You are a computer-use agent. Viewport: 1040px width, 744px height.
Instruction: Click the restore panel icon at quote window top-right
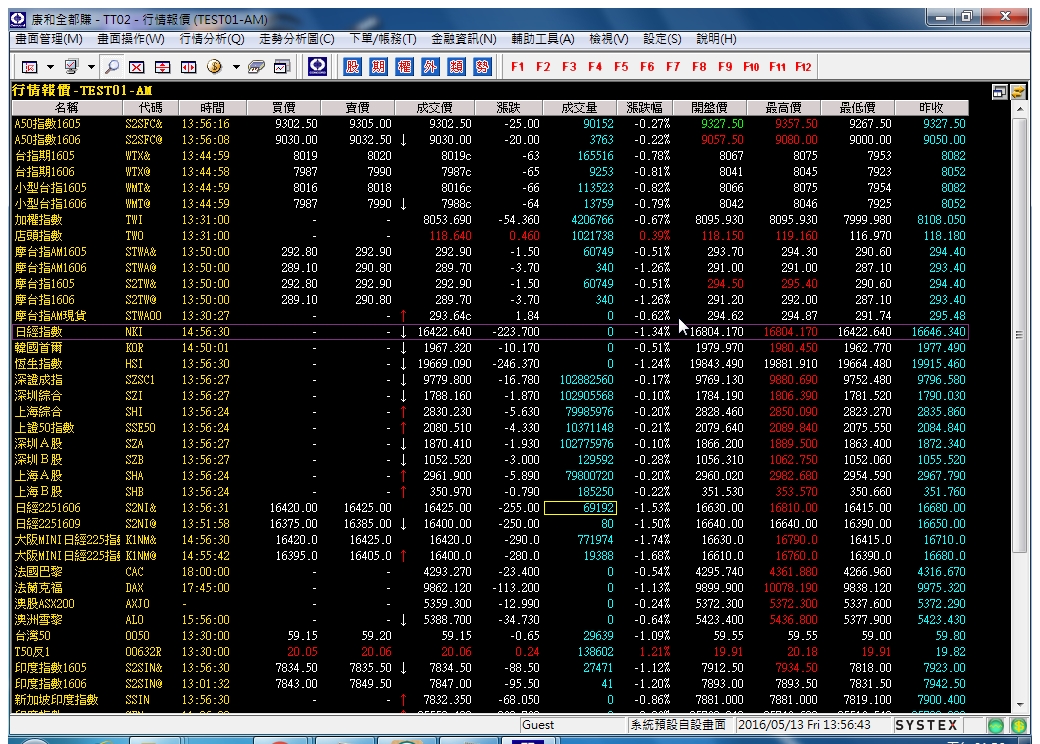[x=999, y=92]
